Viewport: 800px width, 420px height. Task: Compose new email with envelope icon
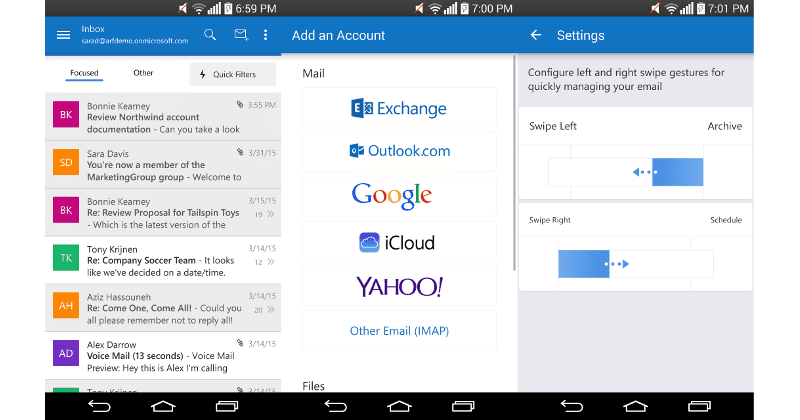[241, 35]
